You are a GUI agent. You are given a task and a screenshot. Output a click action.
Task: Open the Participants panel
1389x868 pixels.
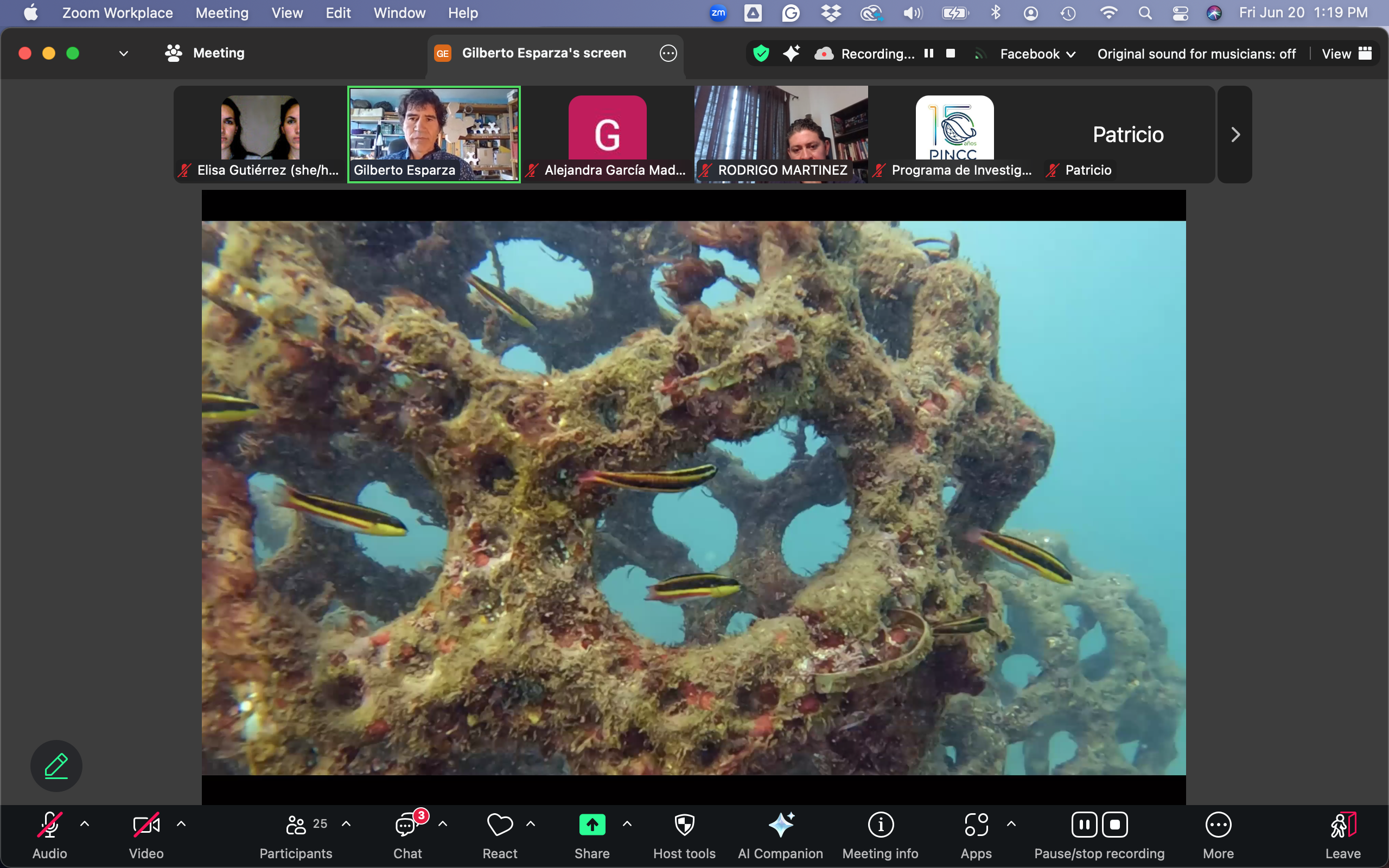tap(296, 835)
